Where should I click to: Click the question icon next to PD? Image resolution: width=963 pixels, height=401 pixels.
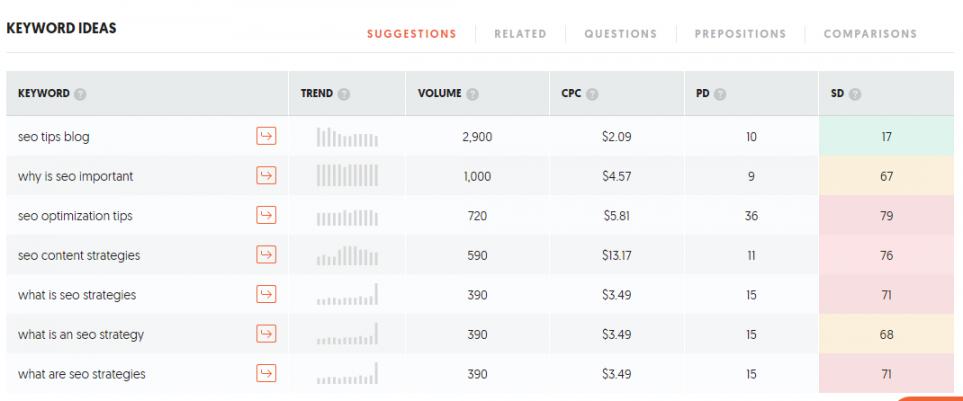tap(719, 93)
